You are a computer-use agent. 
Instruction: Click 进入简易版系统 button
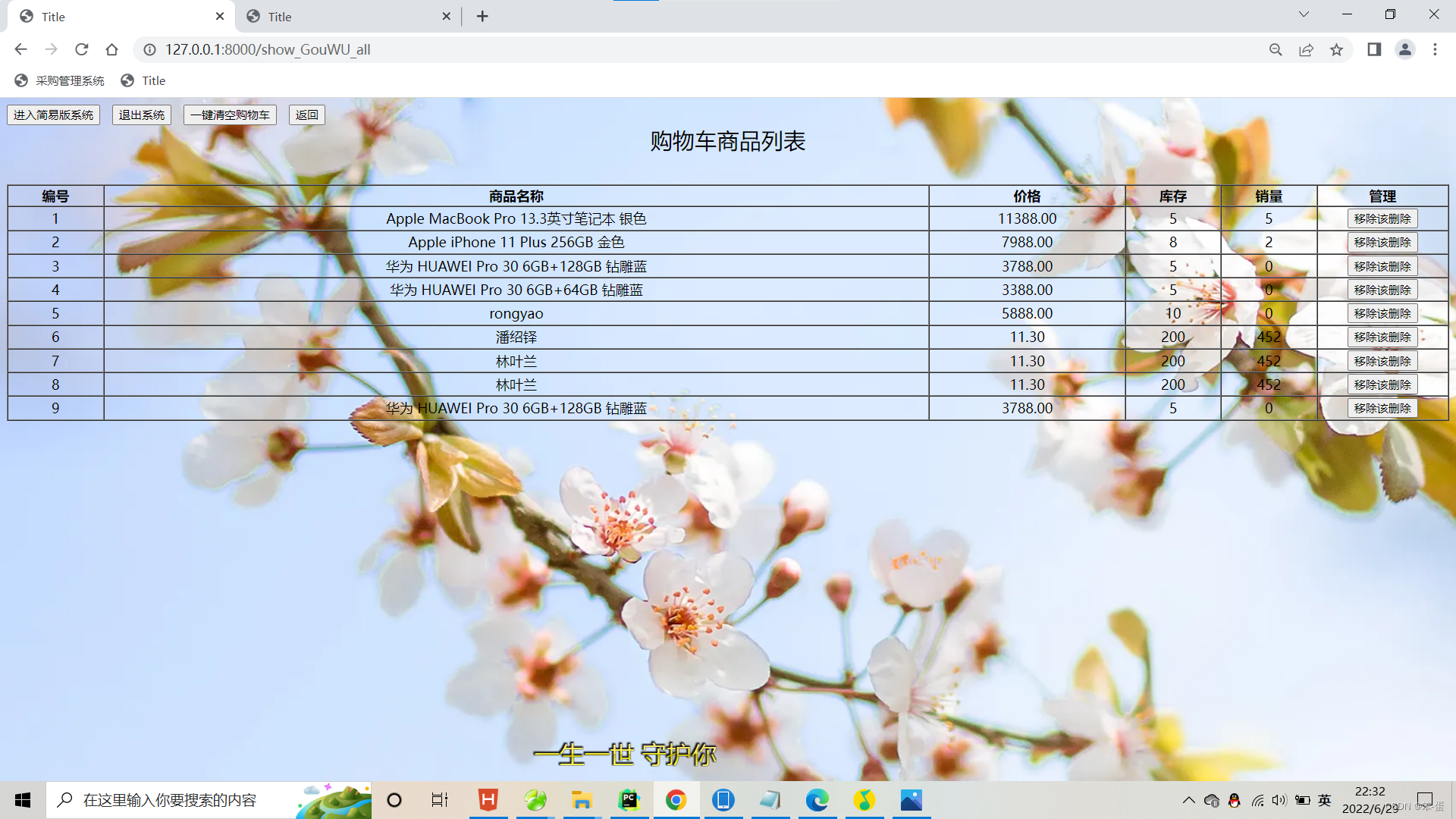tap(53, 115)
